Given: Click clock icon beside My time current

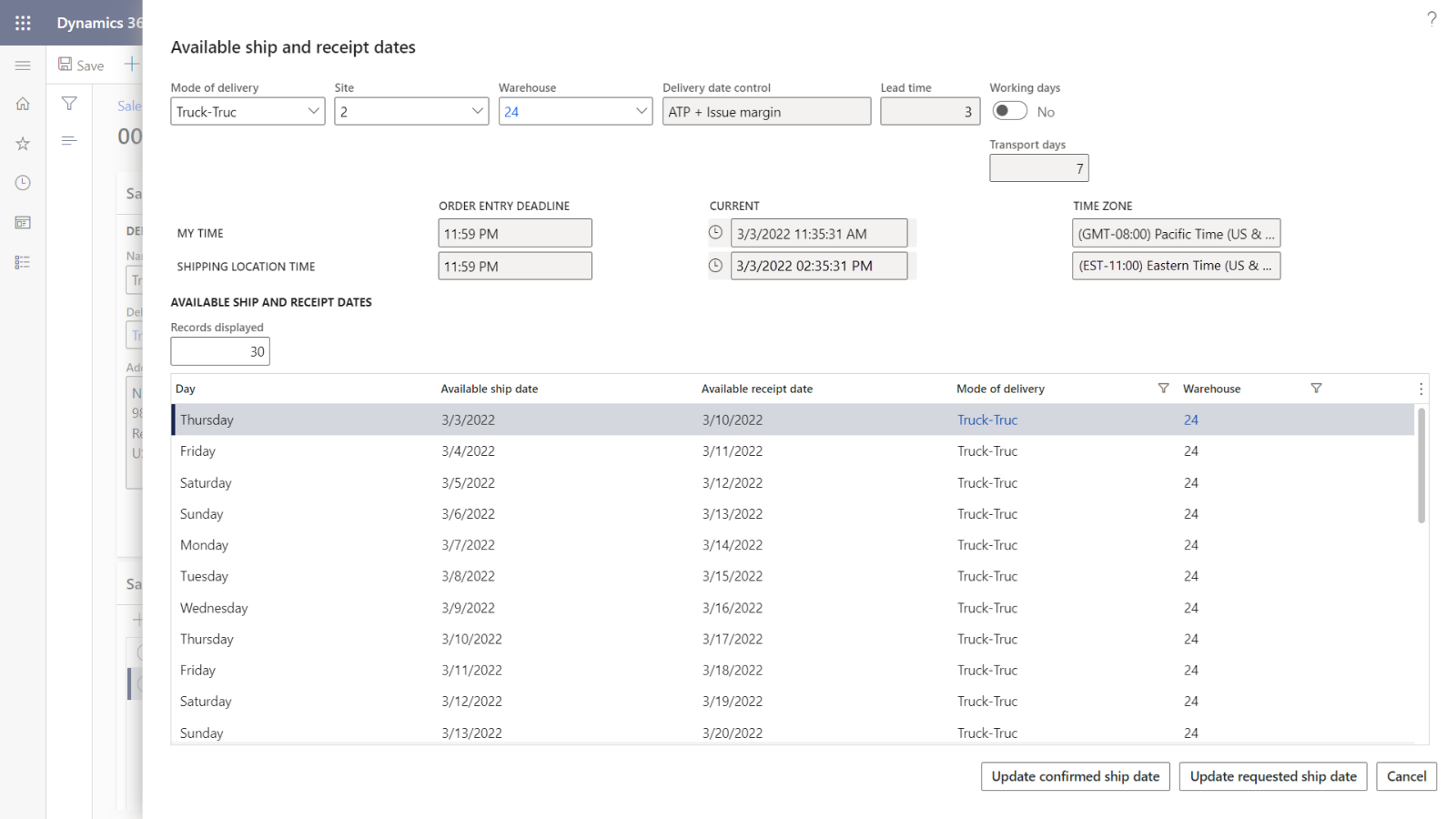Looking at the screenshot, I should (x=716, y=233).
